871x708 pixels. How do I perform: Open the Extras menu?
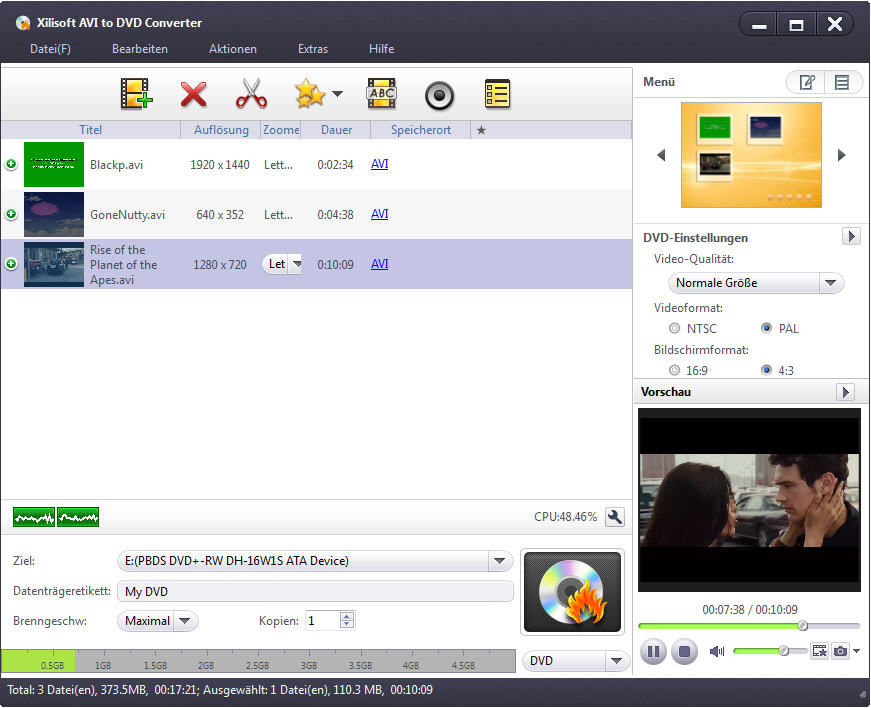click(x=313, y=49)
